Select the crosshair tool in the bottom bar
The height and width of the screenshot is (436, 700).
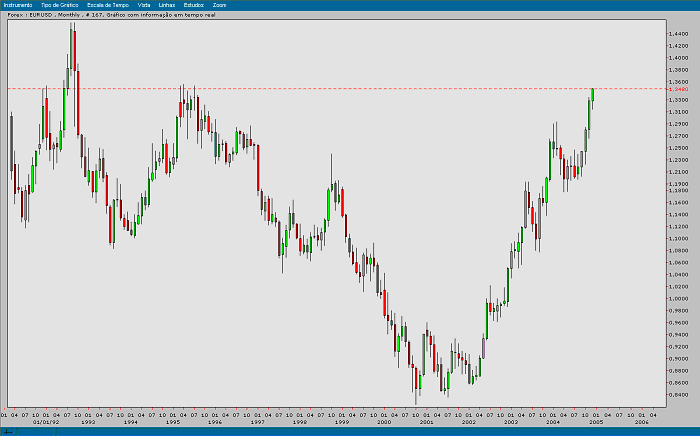[8, 432]
